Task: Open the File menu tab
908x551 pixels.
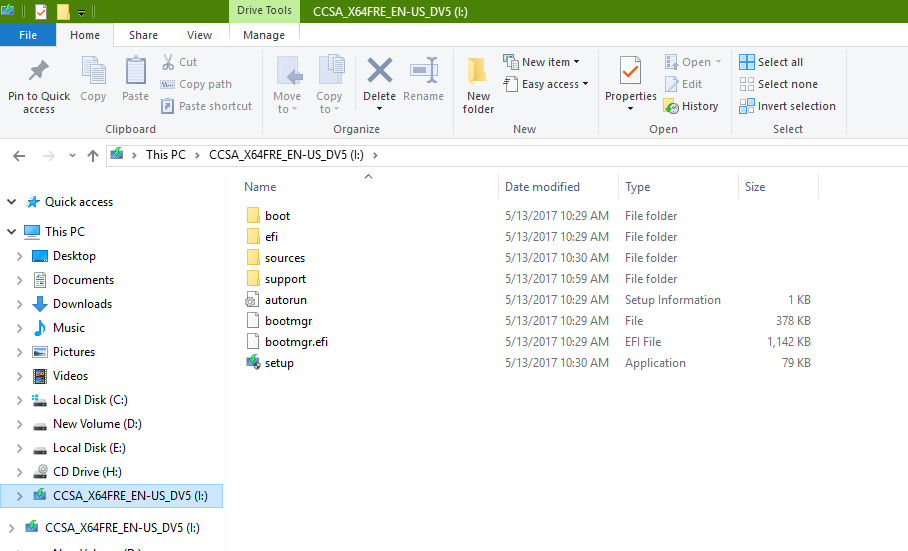Action: tap(28, 35)
